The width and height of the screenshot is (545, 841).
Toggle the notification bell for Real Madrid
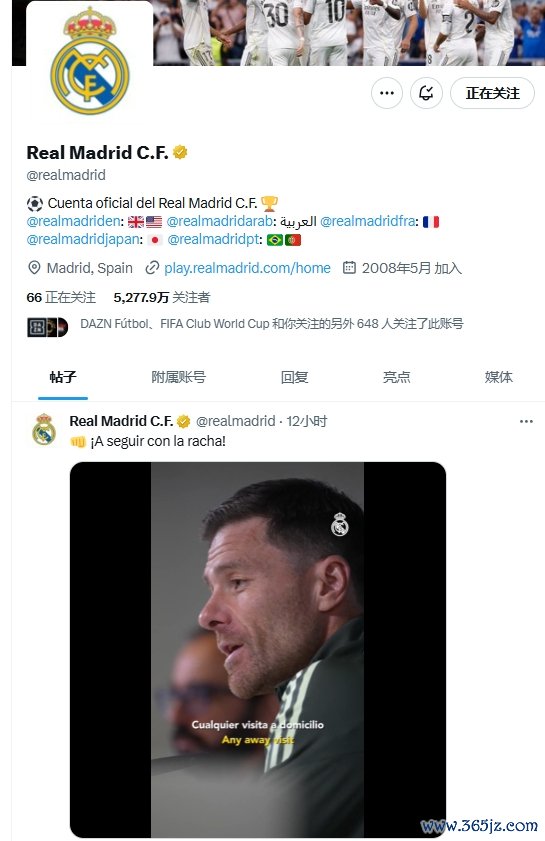tap(426, 93)
